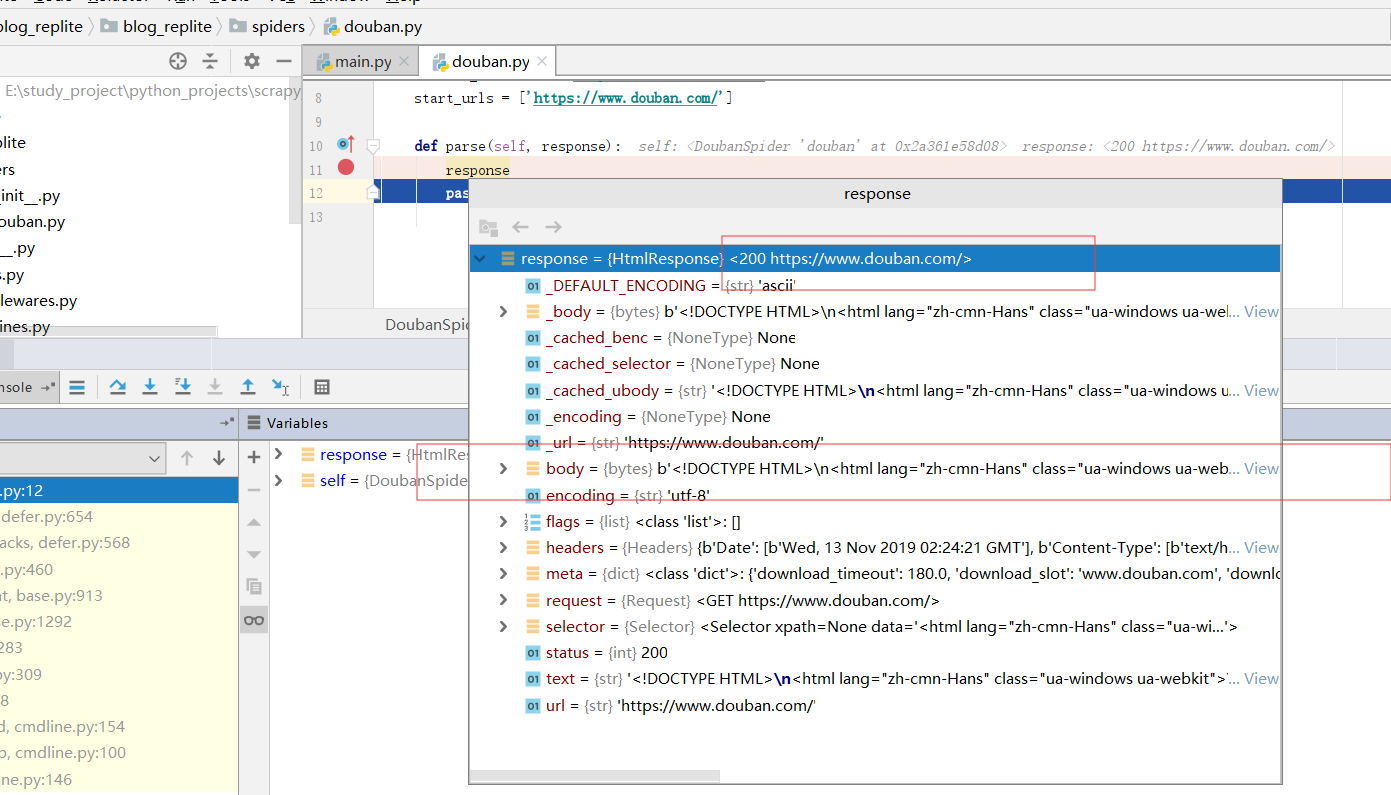Click the pin icon in the Frames header

click(x=227, y=422)
